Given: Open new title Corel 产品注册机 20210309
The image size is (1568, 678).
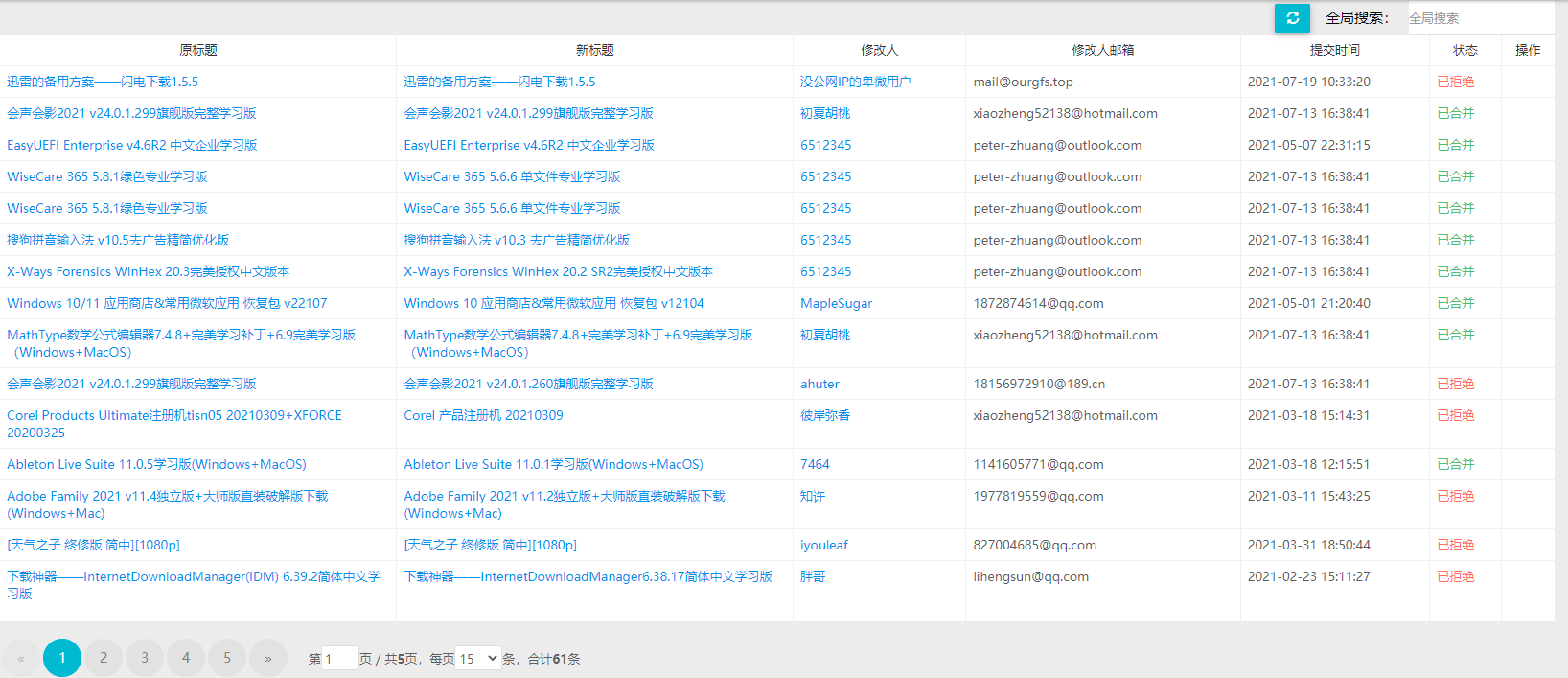Looking at the screenshot, I should (483, 415).
